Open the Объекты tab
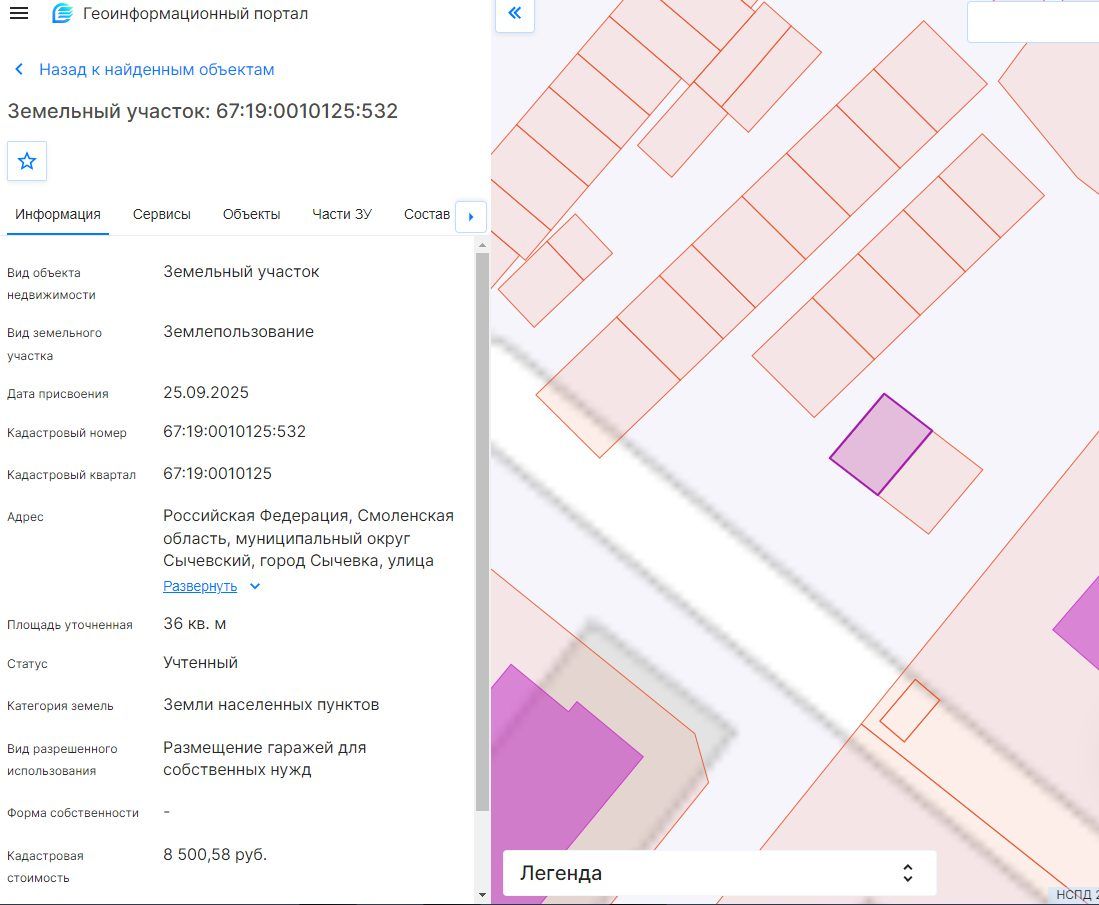The image size is (1099, 905). 252,215
